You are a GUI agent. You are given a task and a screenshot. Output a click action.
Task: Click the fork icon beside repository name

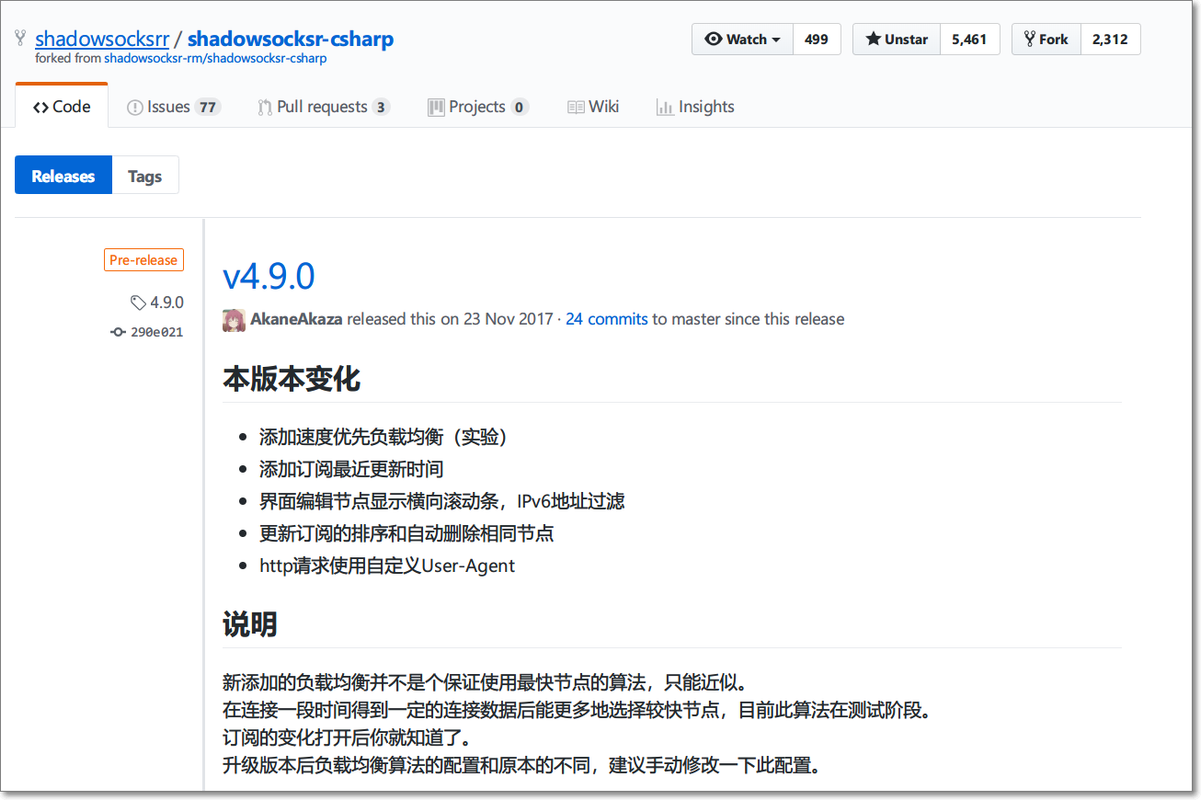(x=20, y=39)
